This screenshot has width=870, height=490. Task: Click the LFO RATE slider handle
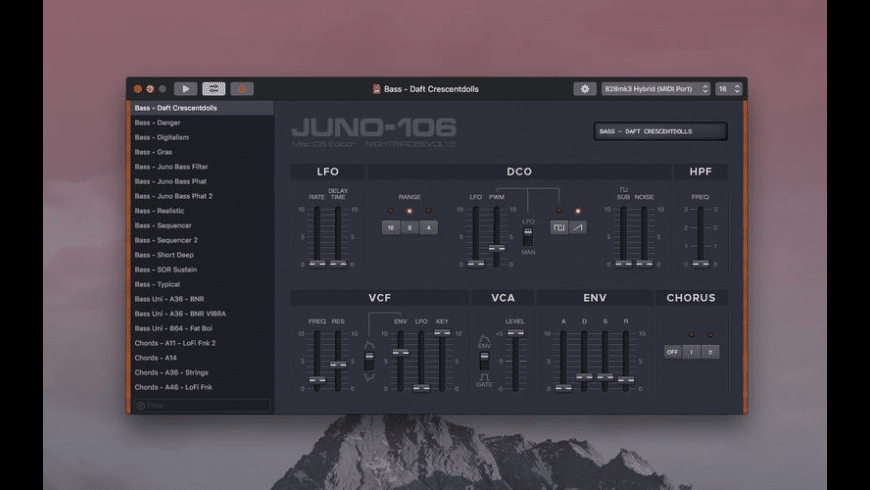click(x=317, y=264)
